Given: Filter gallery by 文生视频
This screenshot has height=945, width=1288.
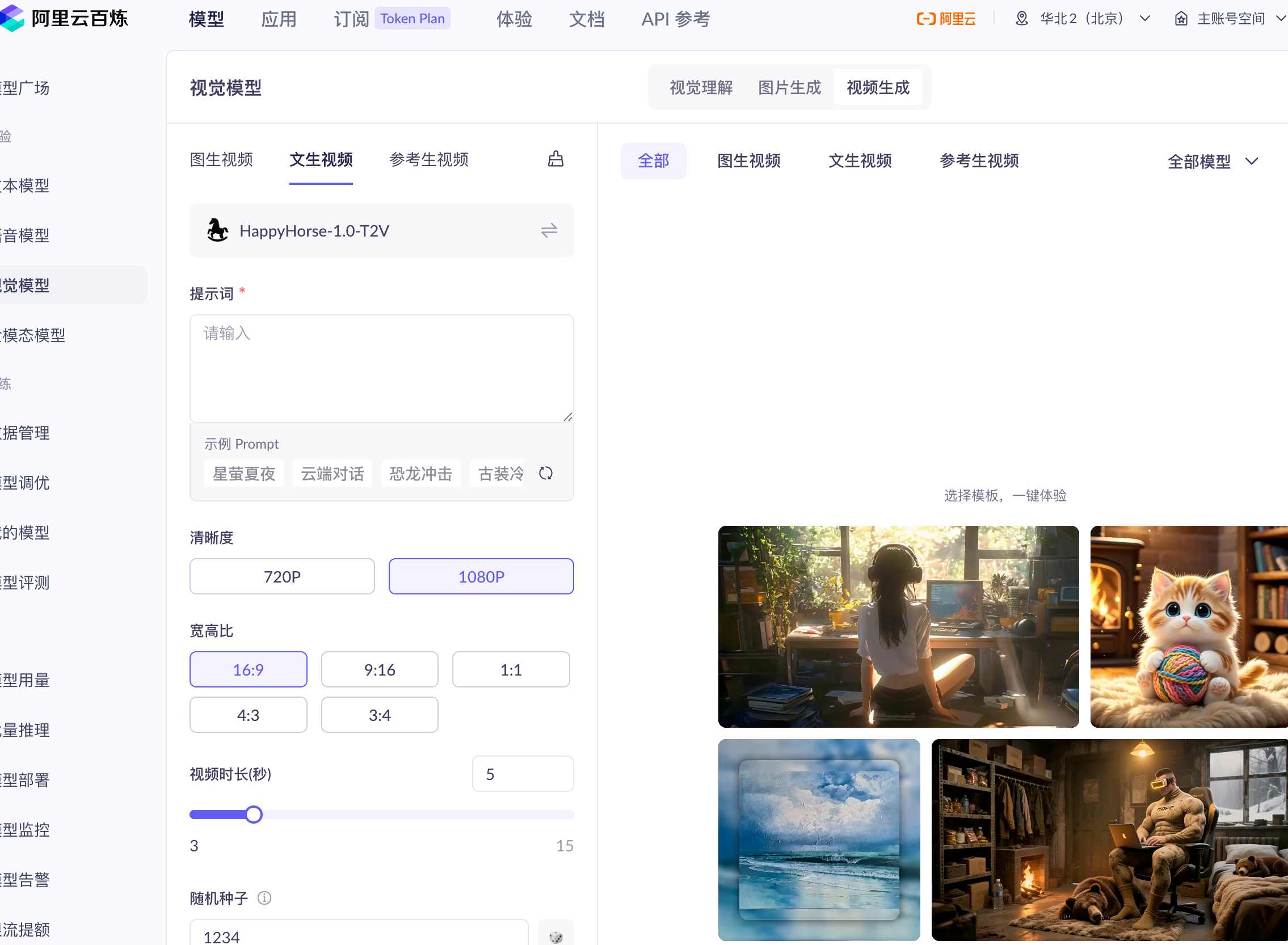Looking at the screenshot, I should tap(860, 161).
